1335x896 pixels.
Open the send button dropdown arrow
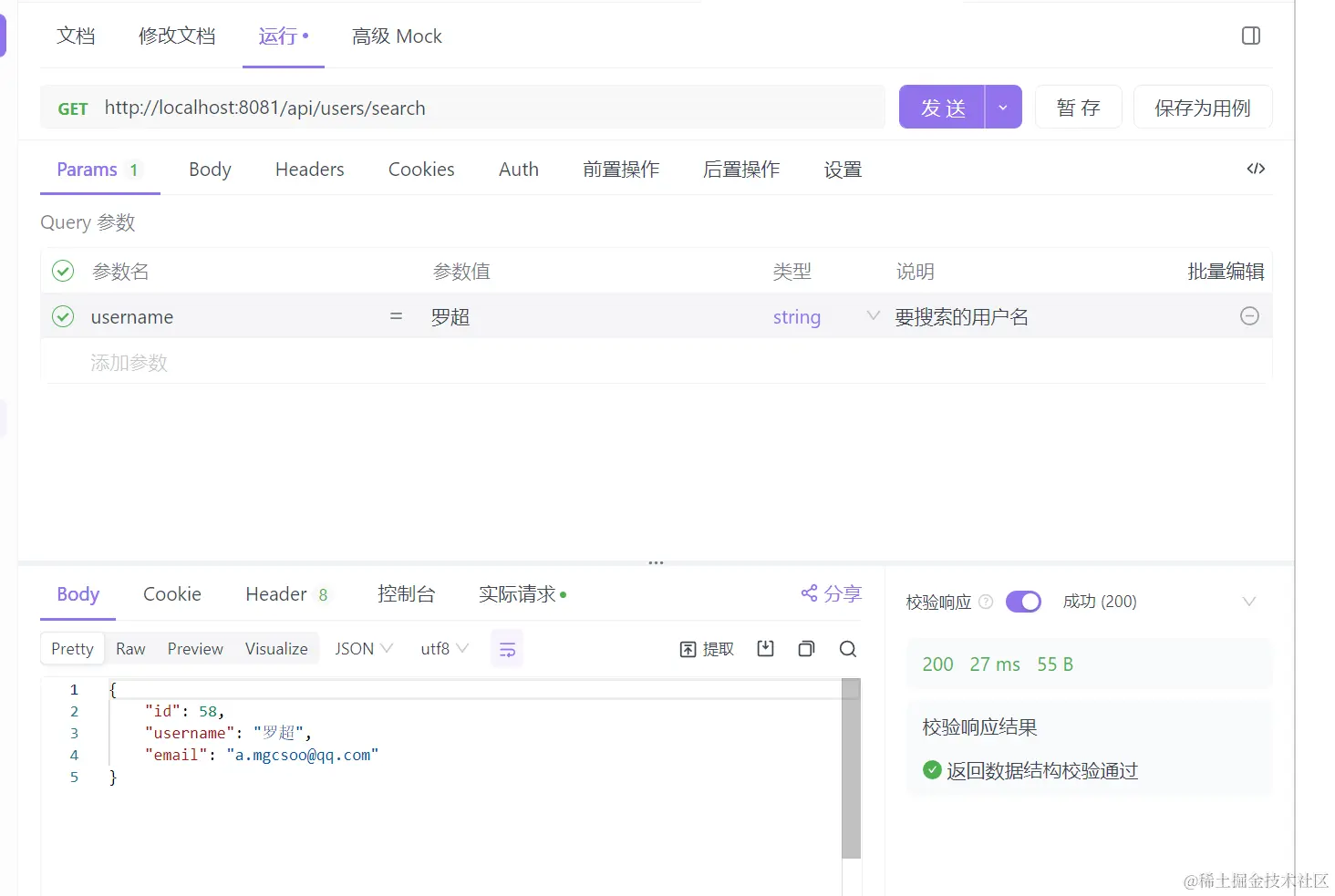(x=1003, y=108)
